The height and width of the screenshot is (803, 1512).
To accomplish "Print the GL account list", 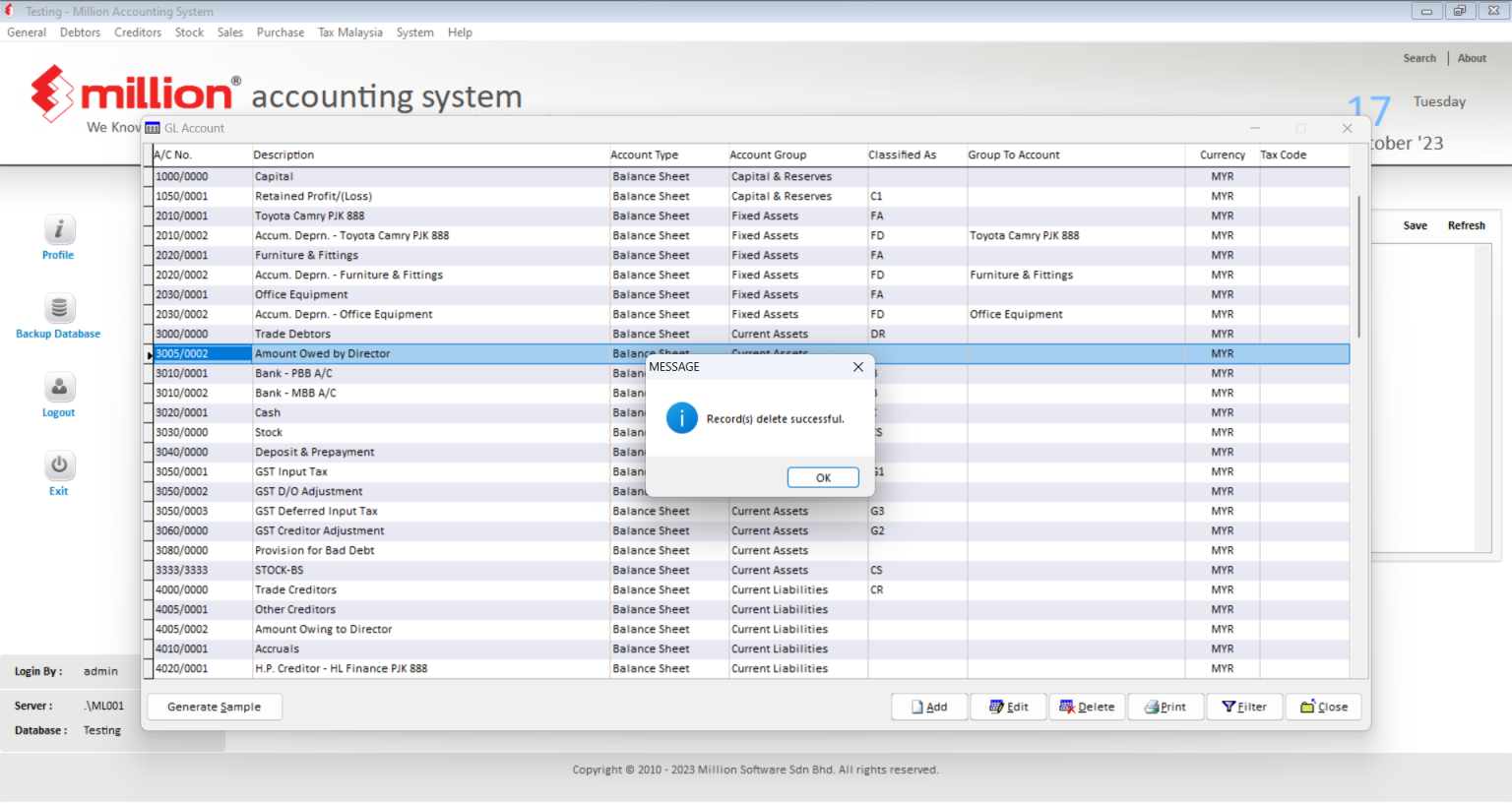I will point(1165,707).
